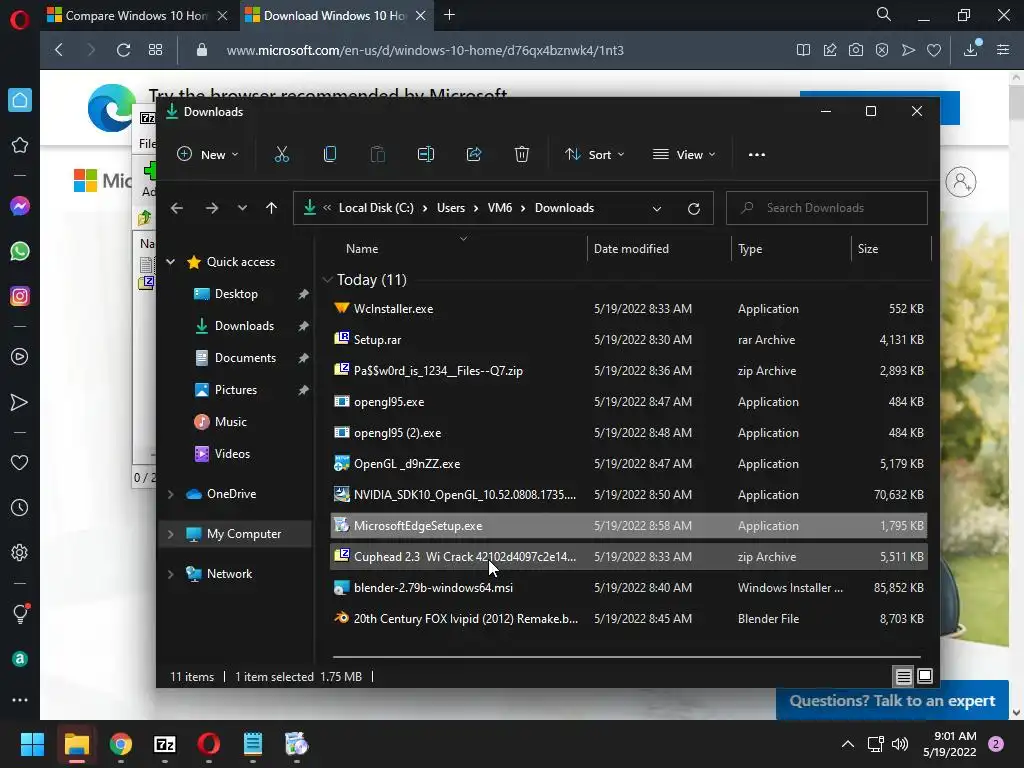Show hidden system tray icons chevron
Viewport: 1024px width, 768px height.
(848, 744)
